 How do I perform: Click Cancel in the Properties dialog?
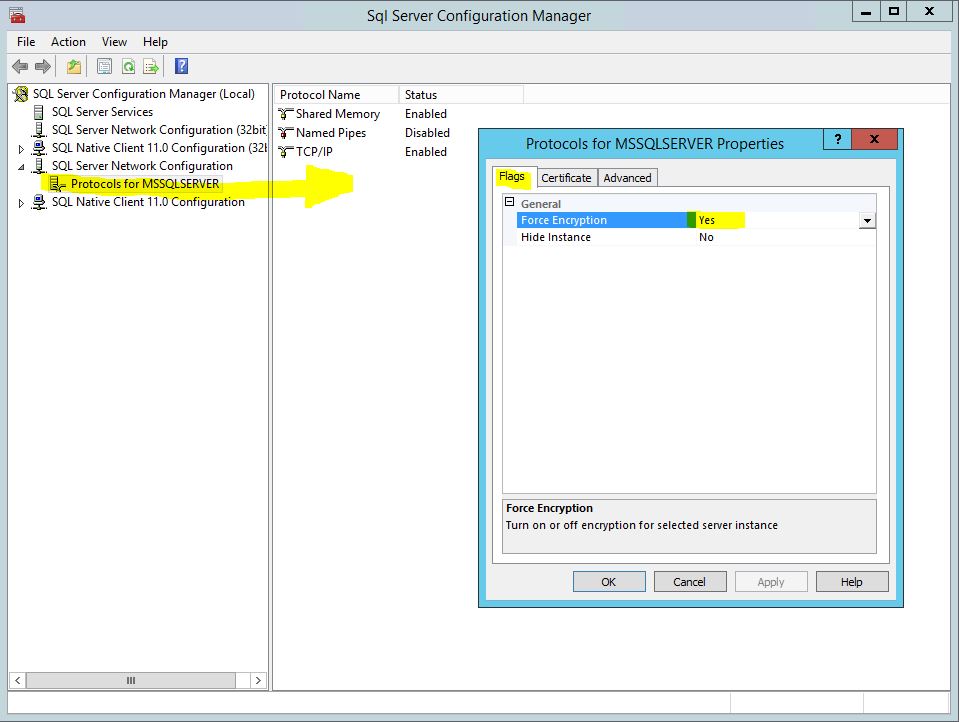[690, 582]
